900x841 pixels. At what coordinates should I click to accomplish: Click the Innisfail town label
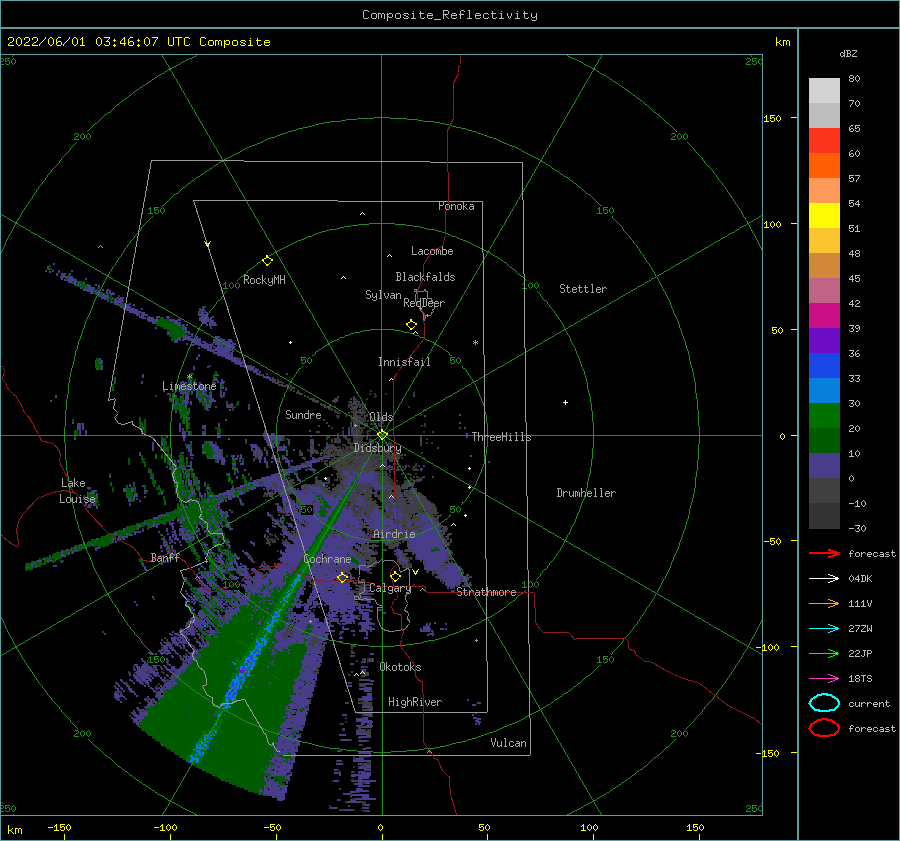coord(404,362)
